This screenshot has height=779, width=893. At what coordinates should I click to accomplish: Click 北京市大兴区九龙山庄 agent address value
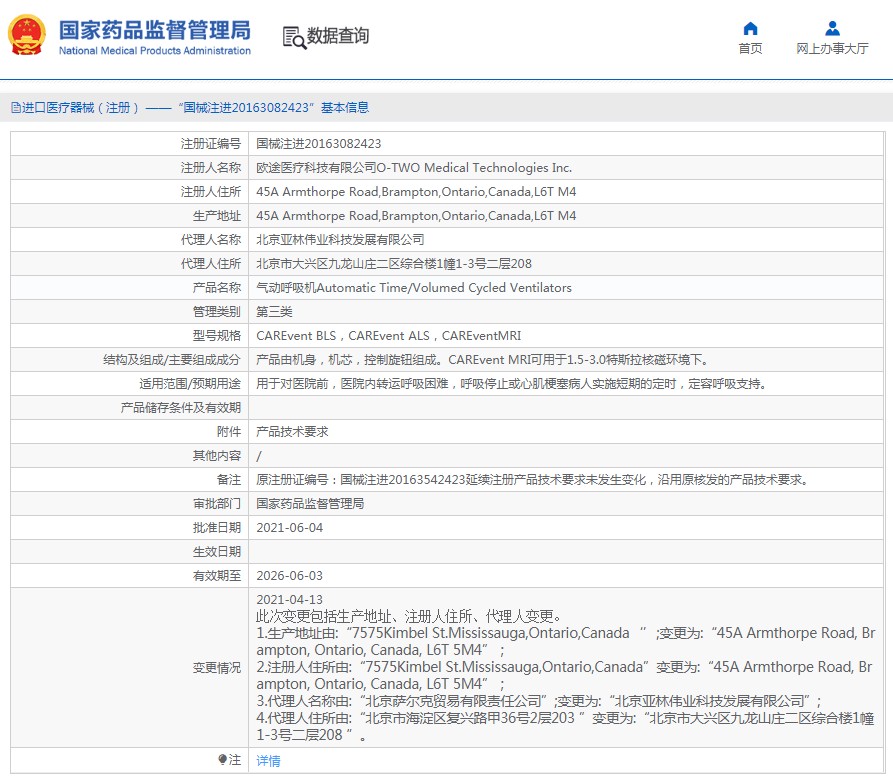[394, 264]
